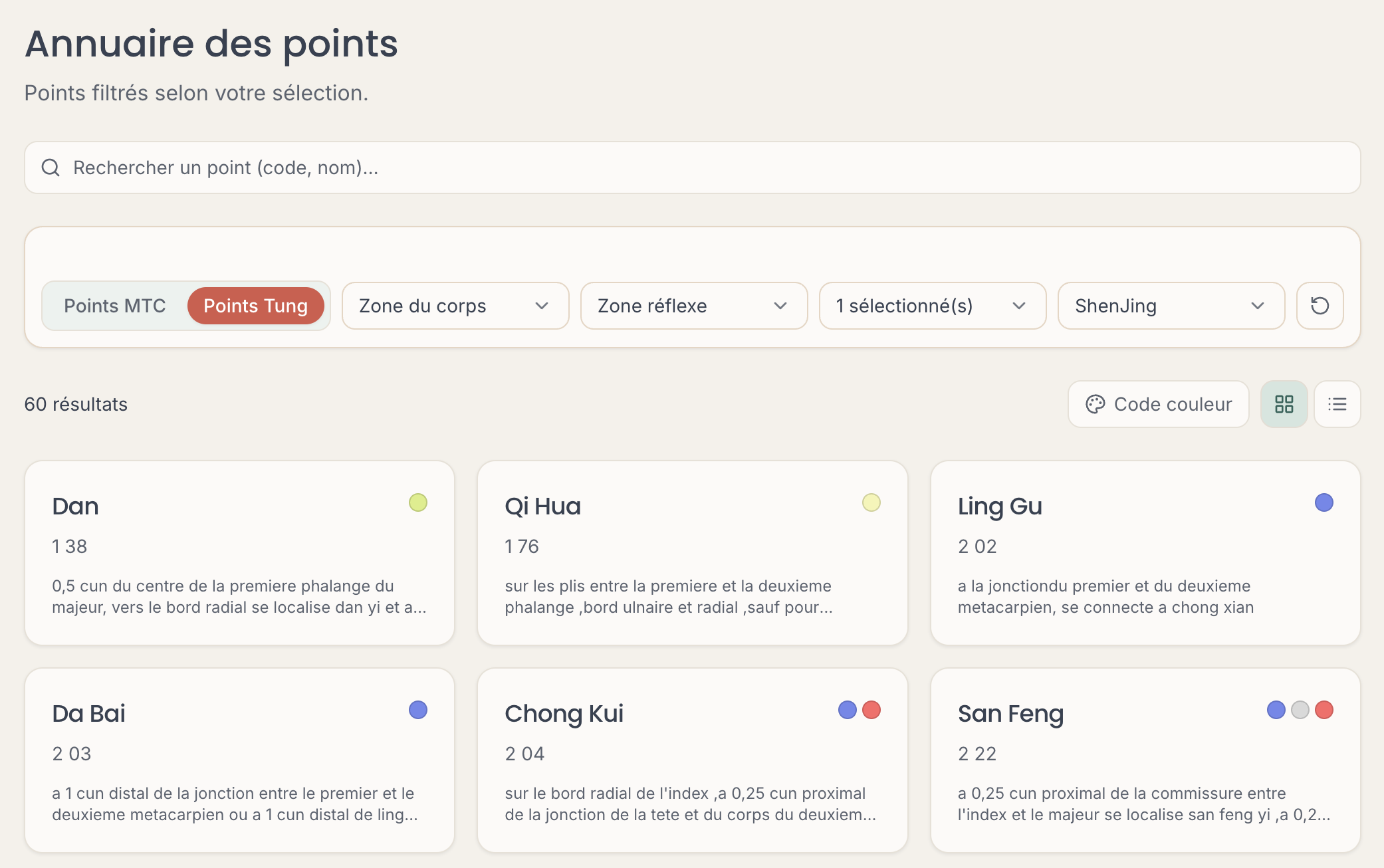Expand the 1 sélectionné(s) dropdown
This screenshot has width=1384, height=868.
pos(933,306)
